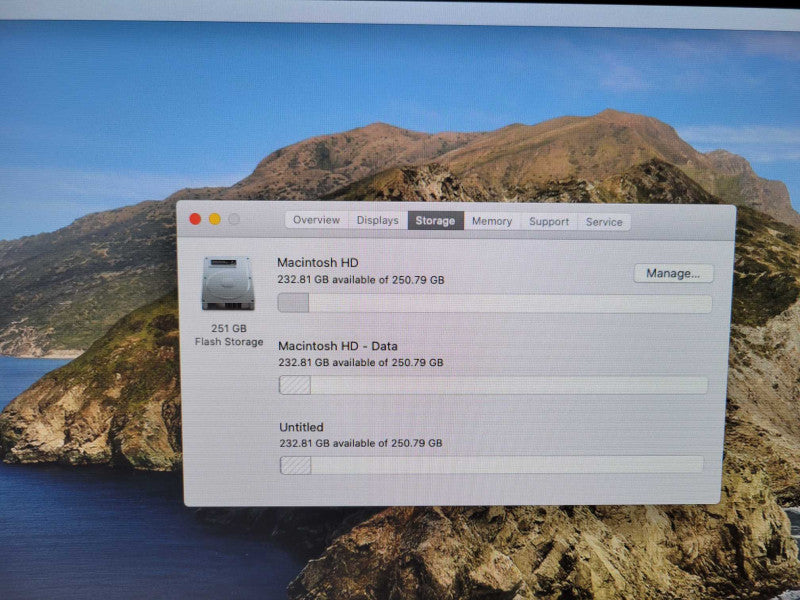800x600 pixels.
Task: Click the Untitled volume usage bar
Action: tap(492, 465)
